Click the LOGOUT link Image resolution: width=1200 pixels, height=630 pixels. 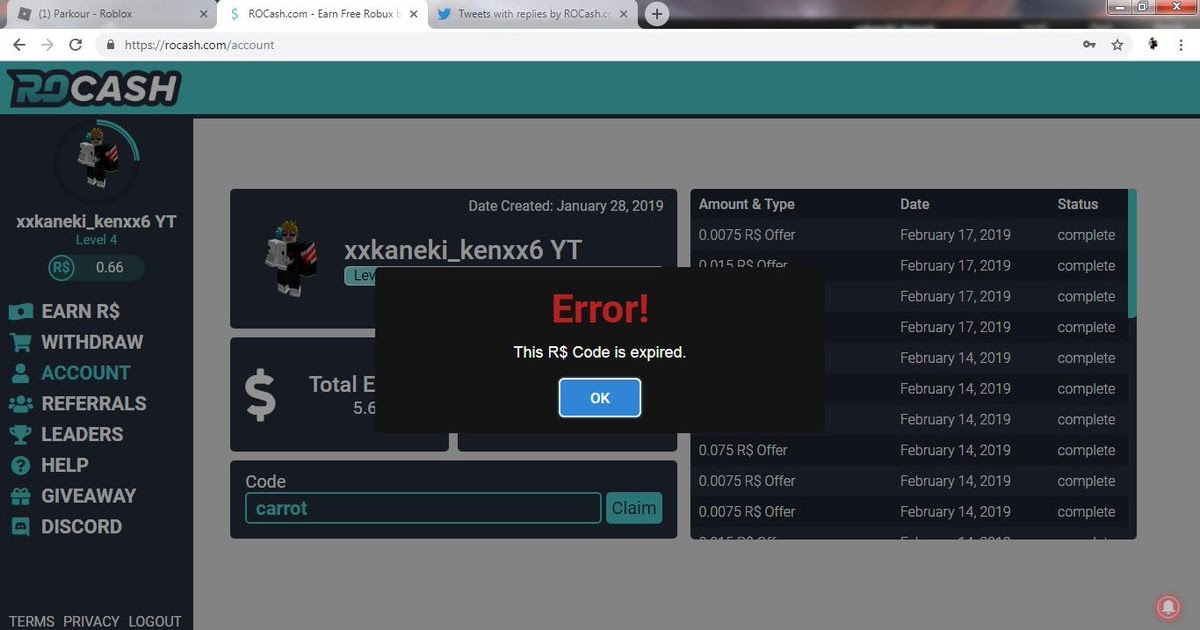(x=155, y=621)
